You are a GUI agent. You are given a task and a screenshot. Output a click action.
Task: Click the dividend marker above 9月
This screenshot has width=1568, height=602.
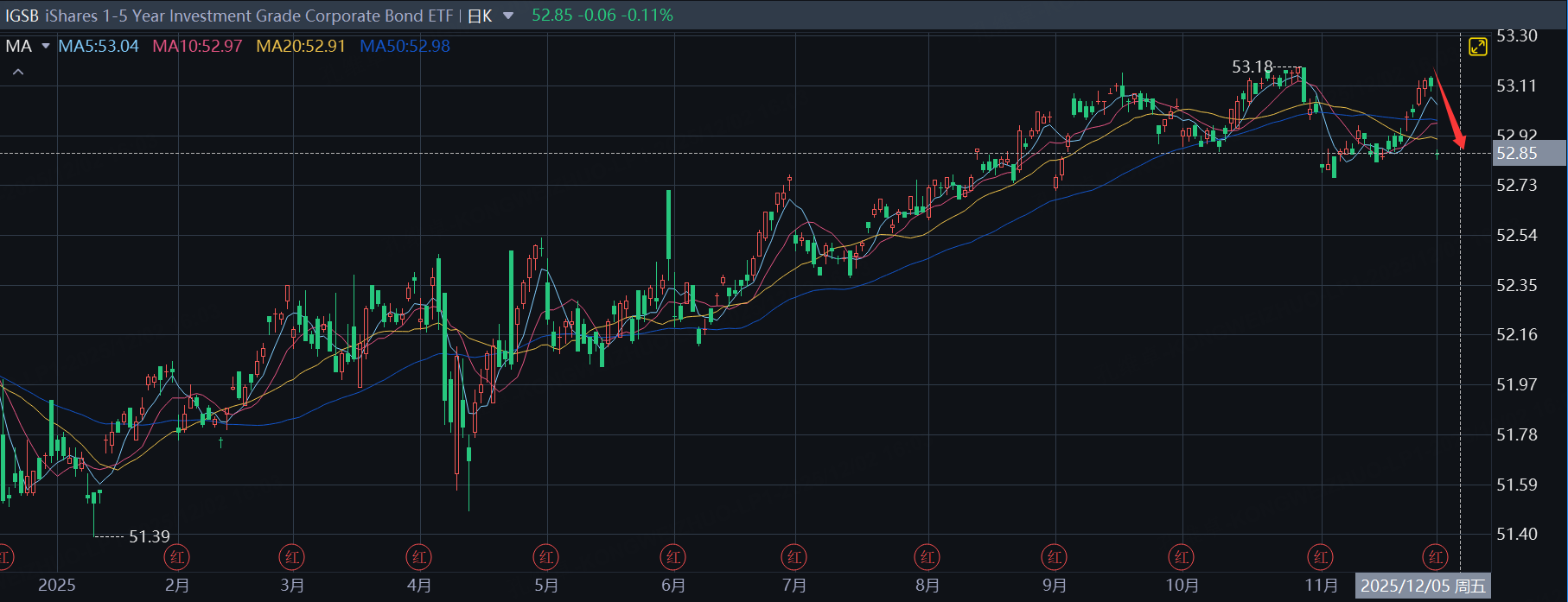(x=1054, y=557)
